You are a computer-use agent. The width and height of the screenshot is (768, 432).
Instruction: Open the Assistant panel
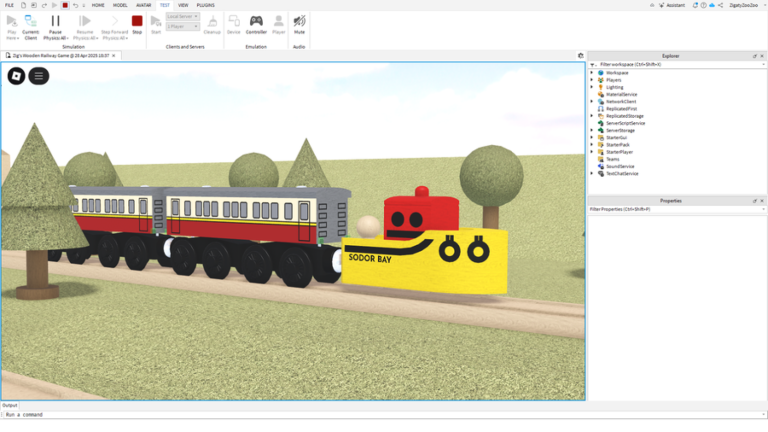[x=672, y=5]
